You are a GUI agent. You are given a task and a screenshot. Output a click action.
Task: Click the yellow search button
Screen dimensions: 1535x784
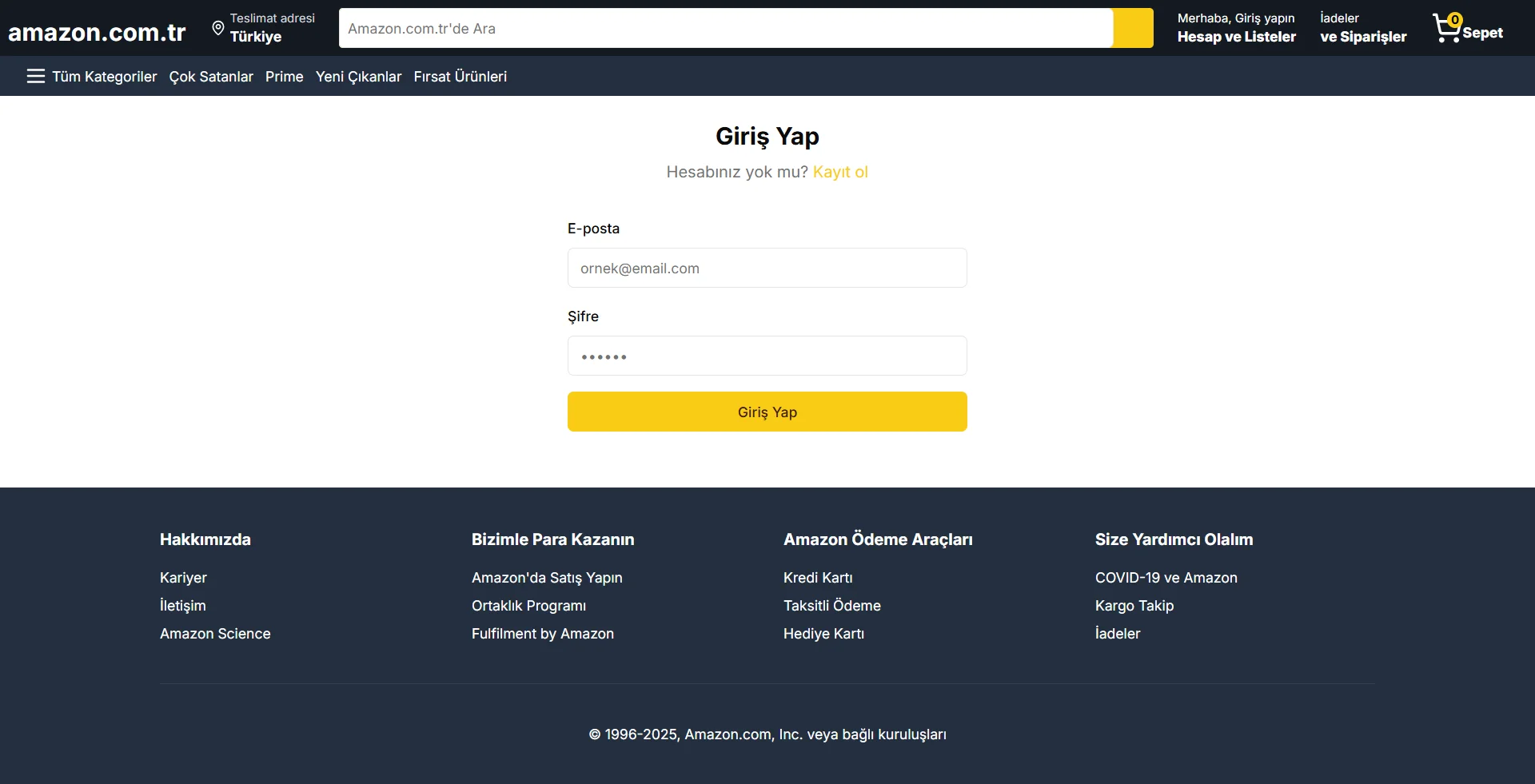pos(1133,28)
